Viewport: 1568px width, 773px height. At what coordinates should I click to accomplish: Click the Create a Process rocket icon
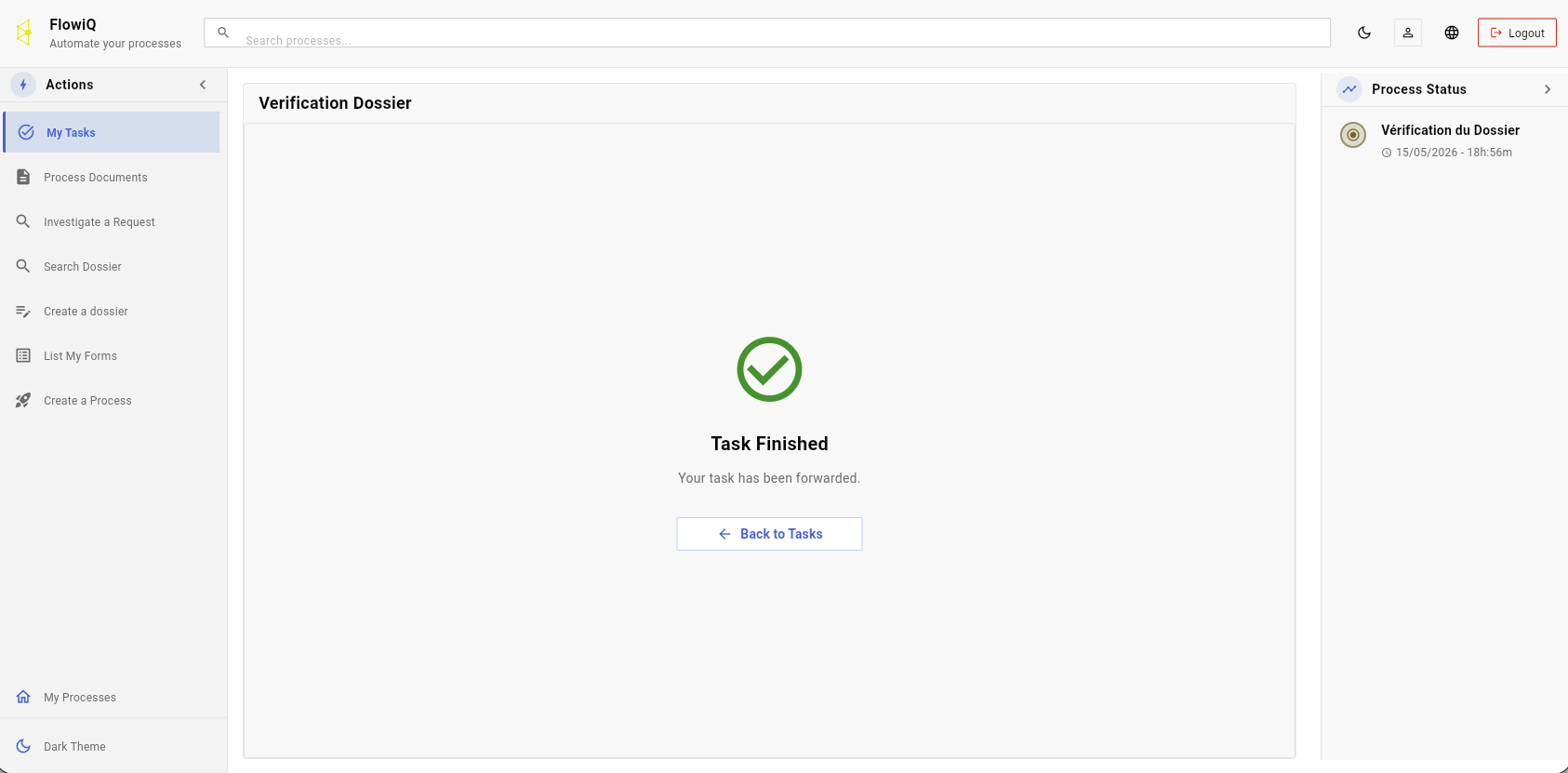point(23,400)
